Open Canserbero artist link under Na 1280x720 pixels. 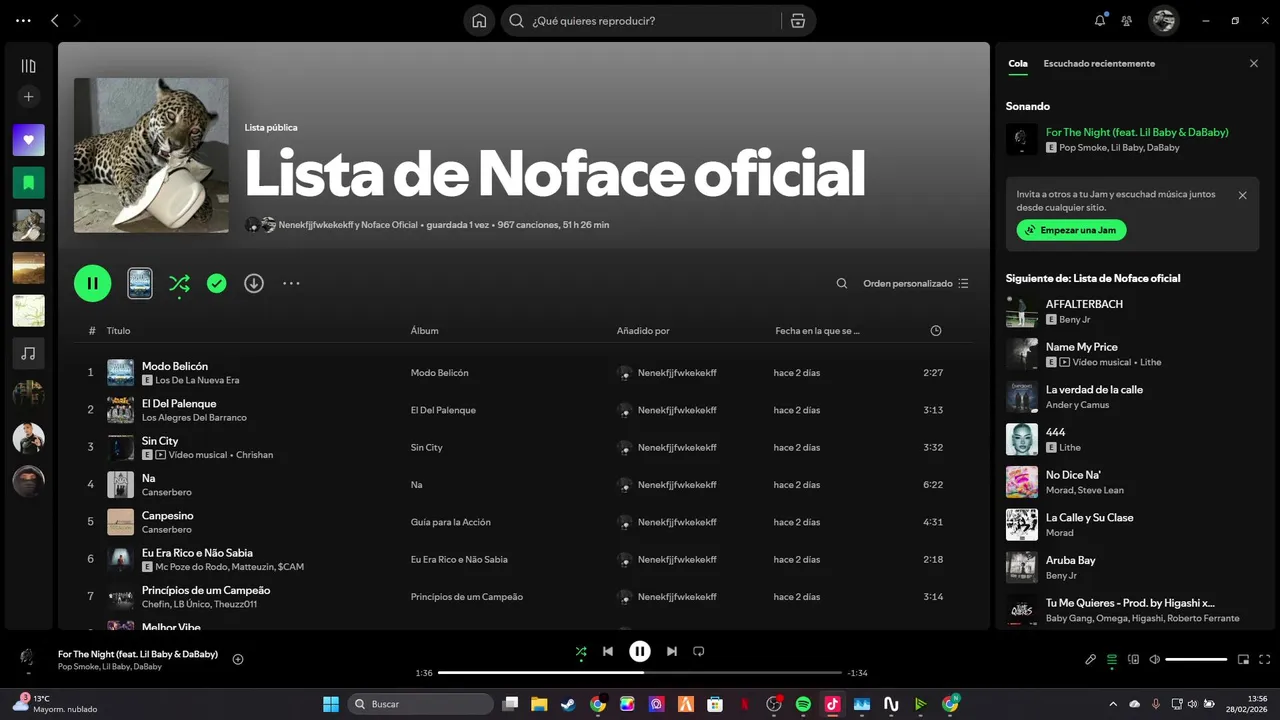167,492
